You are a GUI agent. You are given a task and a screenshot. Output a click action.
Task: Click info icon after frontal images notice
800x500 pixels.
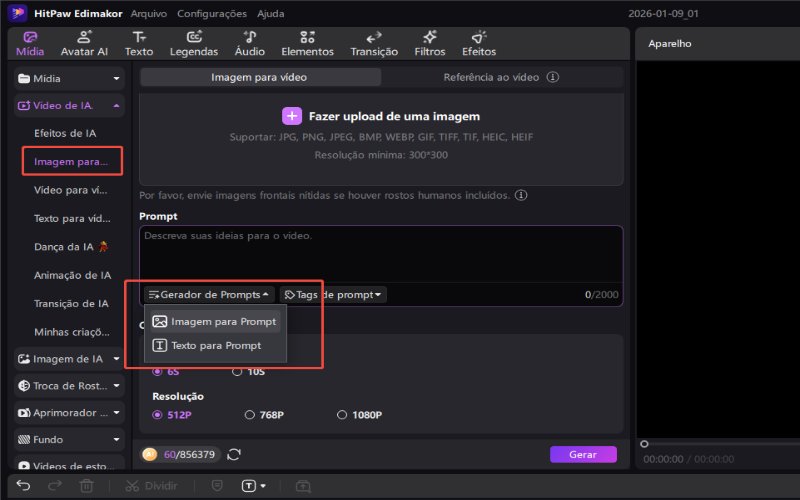point(521,195)
